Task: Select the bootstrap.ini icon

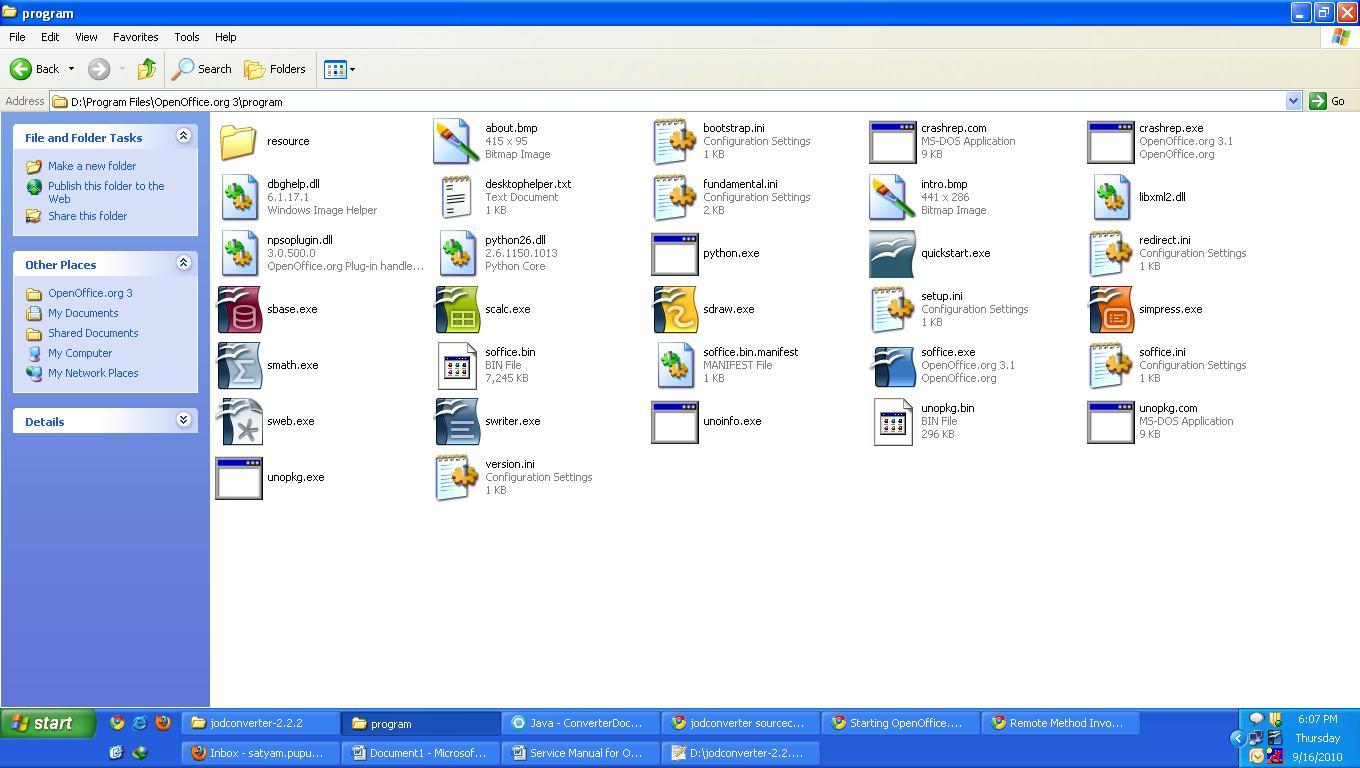Action: pos(675,142)
